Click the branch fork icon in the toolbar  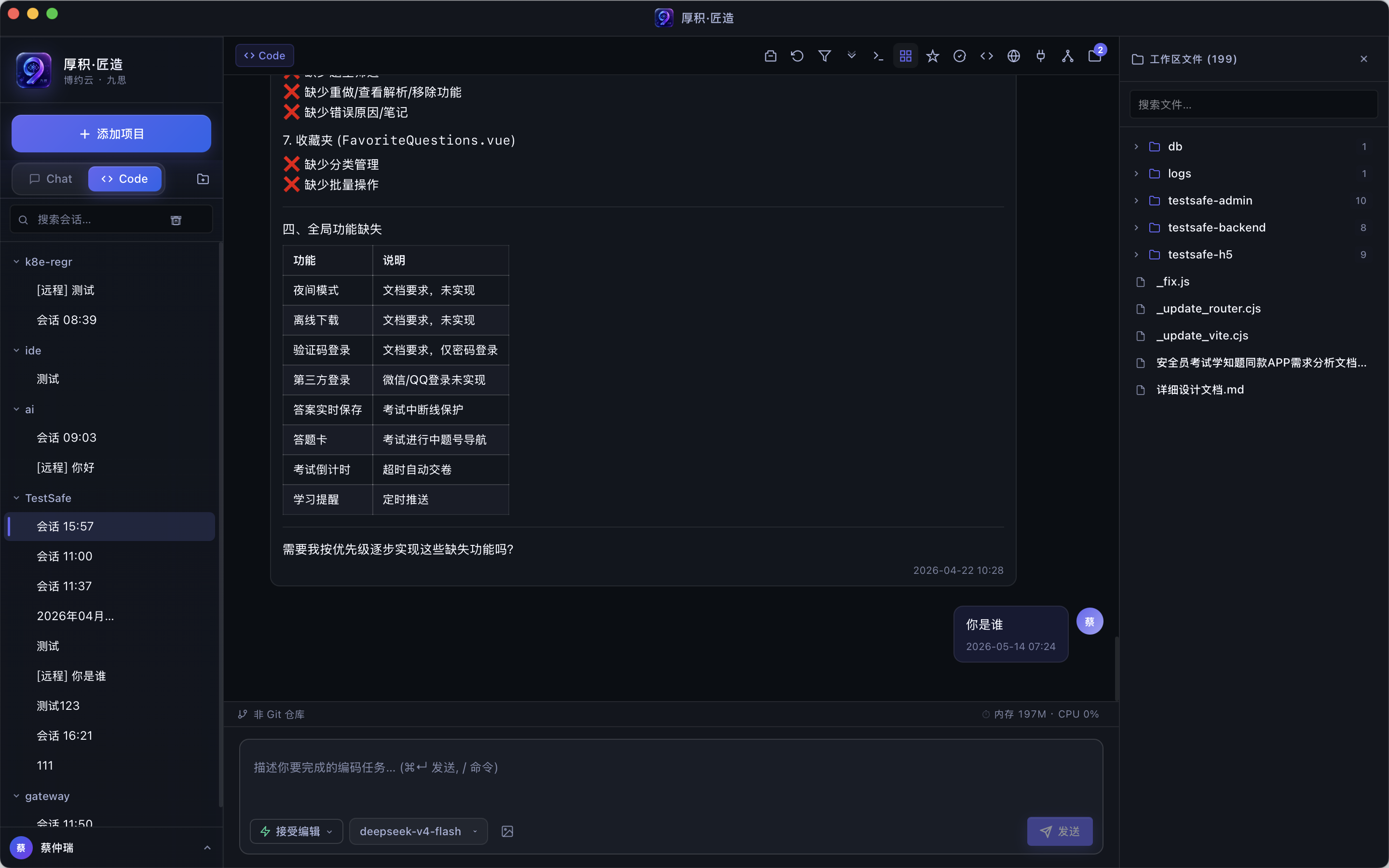coord(1068,55)
